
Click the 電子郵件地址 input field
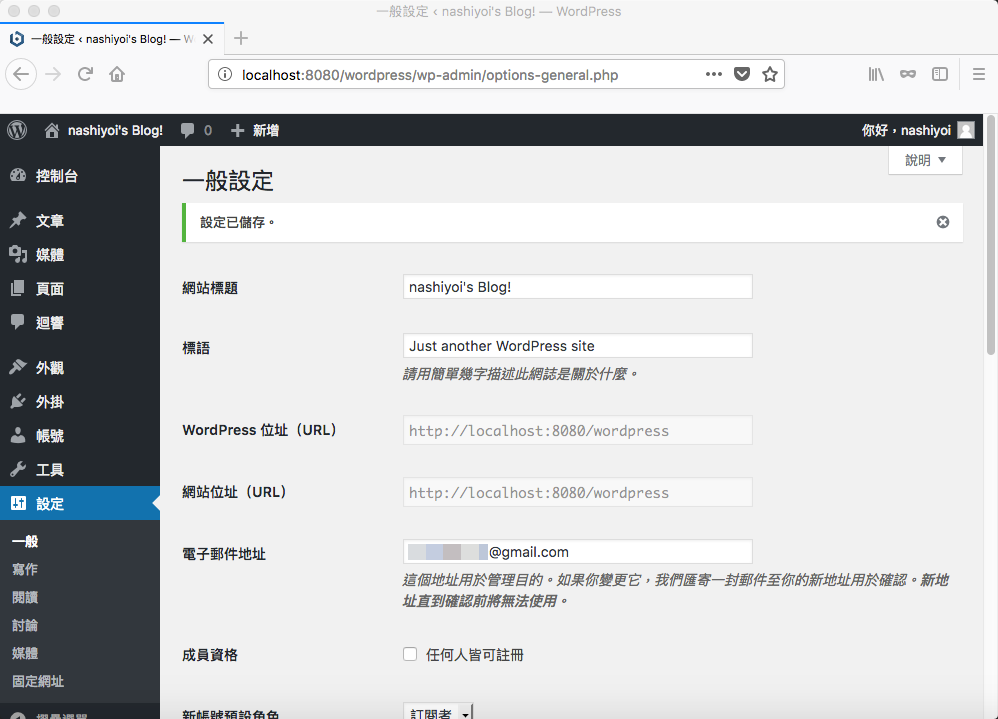pyautogui.click(x=578, y=552)
